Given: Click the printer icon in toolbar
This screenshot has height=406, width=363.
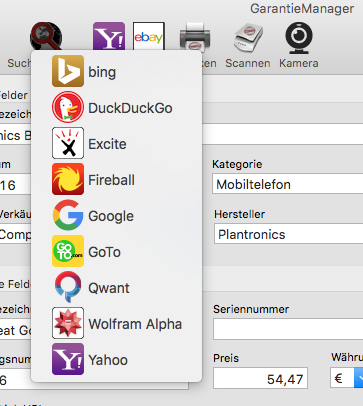Looking at the screenshot, I should tap(195, 37).
